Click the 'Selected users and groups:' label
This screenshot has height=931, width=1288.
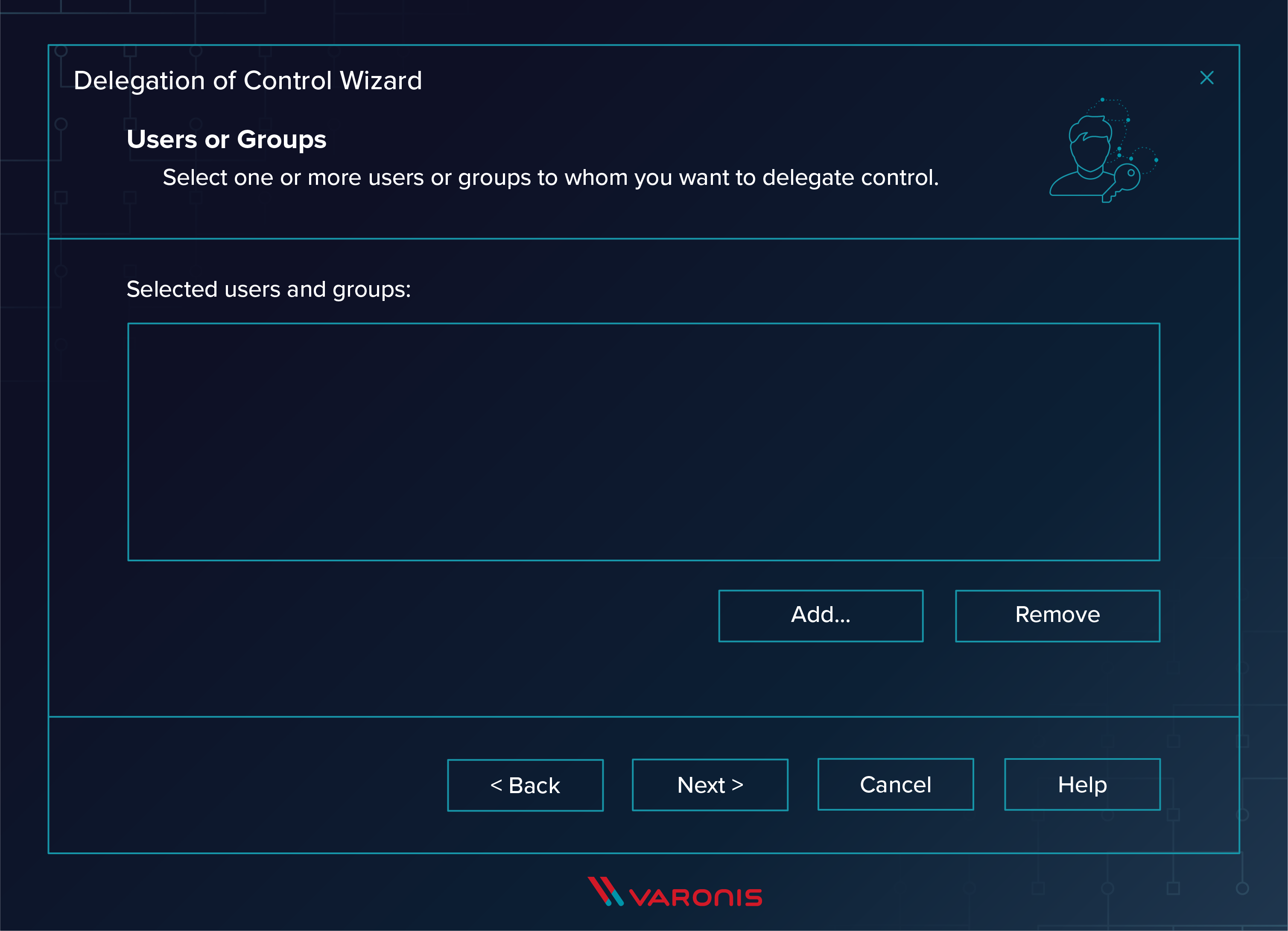click(268, 289)
